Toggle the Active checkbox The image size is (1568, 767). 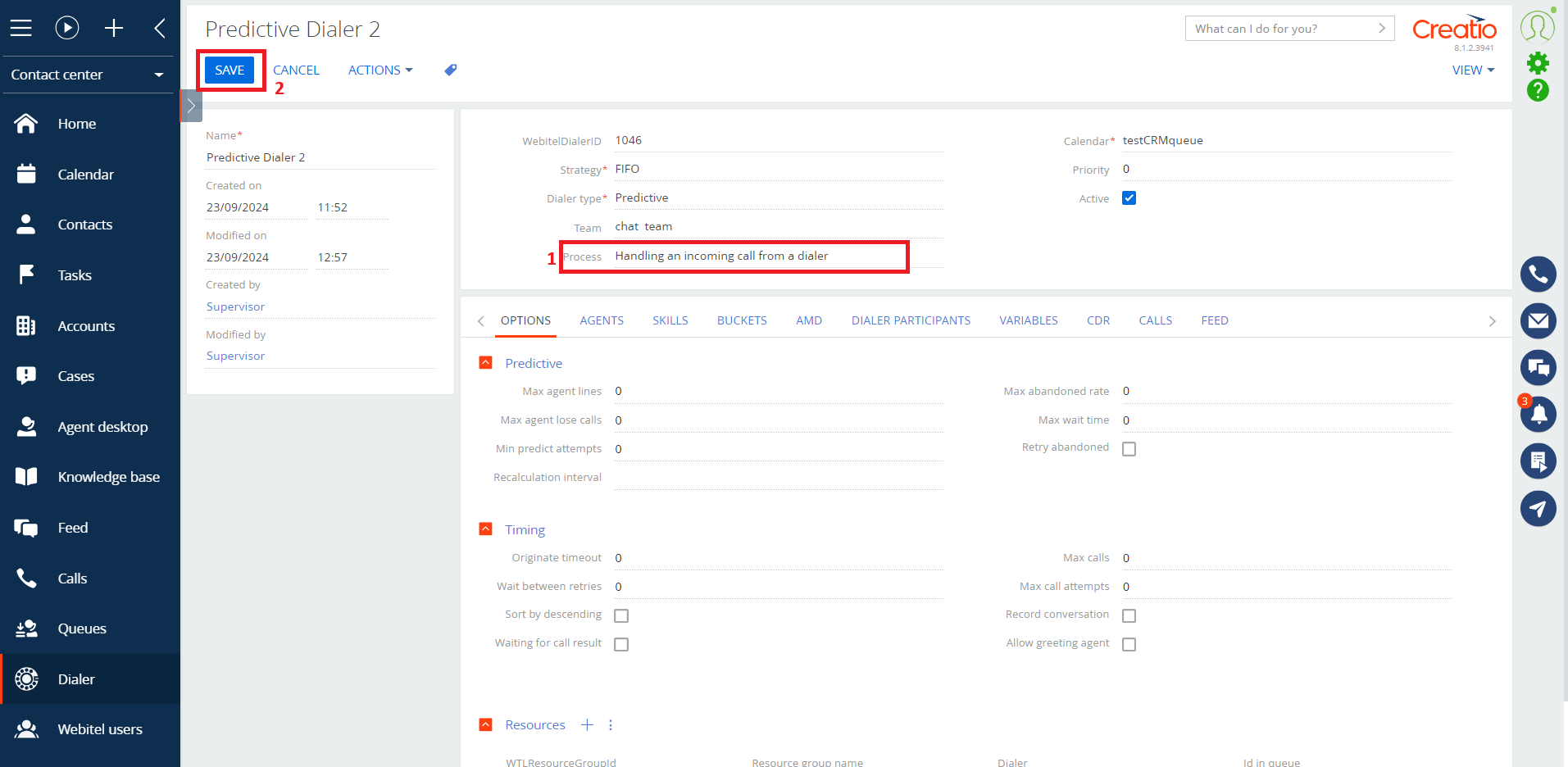coord(1129,198)
